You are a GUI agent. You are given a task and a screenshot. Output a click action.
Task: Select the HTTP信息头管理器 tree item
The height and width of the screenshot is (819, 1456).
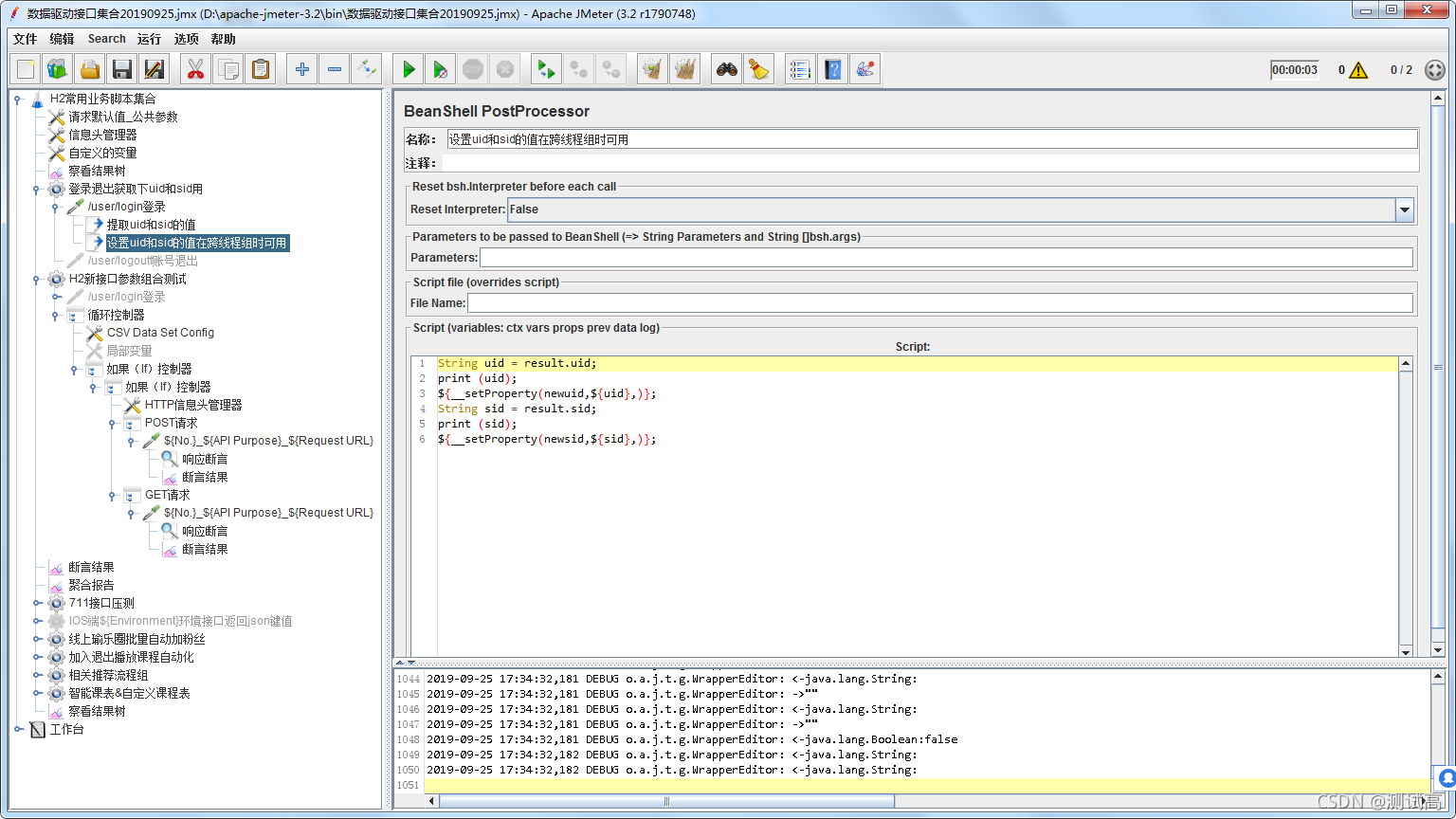(x=193, y=405)
